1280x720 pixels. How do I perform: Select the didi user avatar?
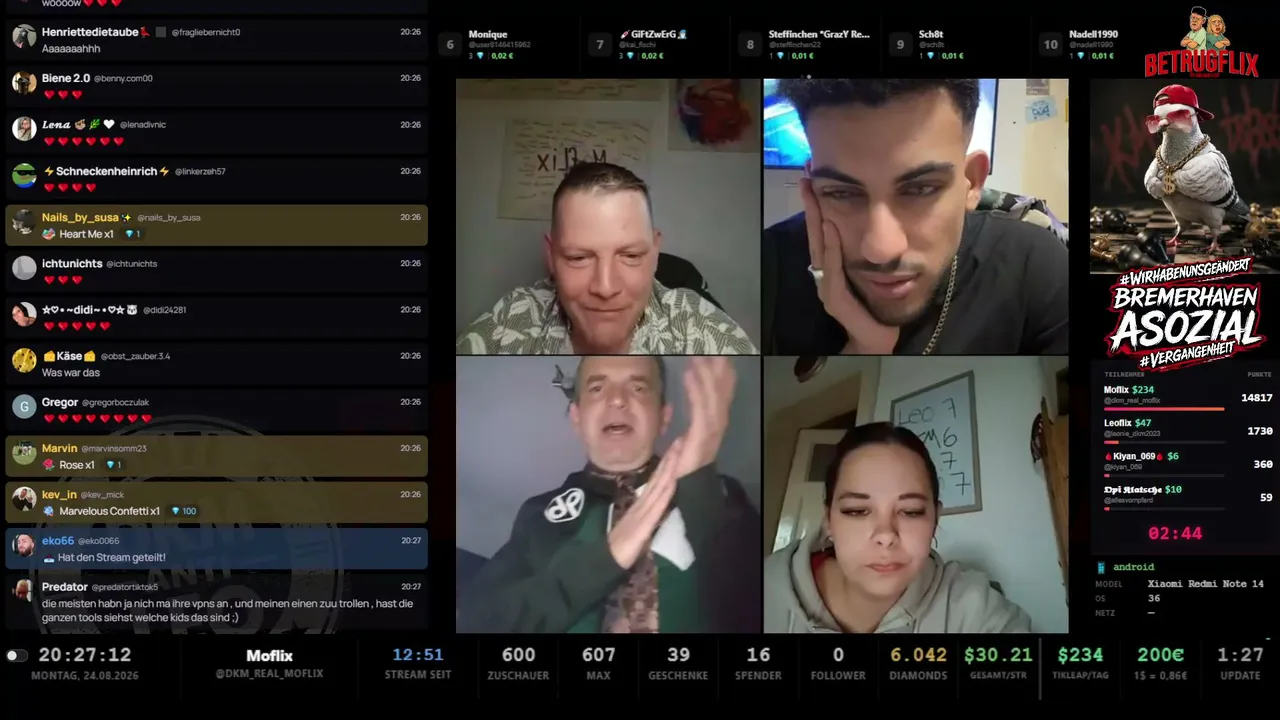24,314
